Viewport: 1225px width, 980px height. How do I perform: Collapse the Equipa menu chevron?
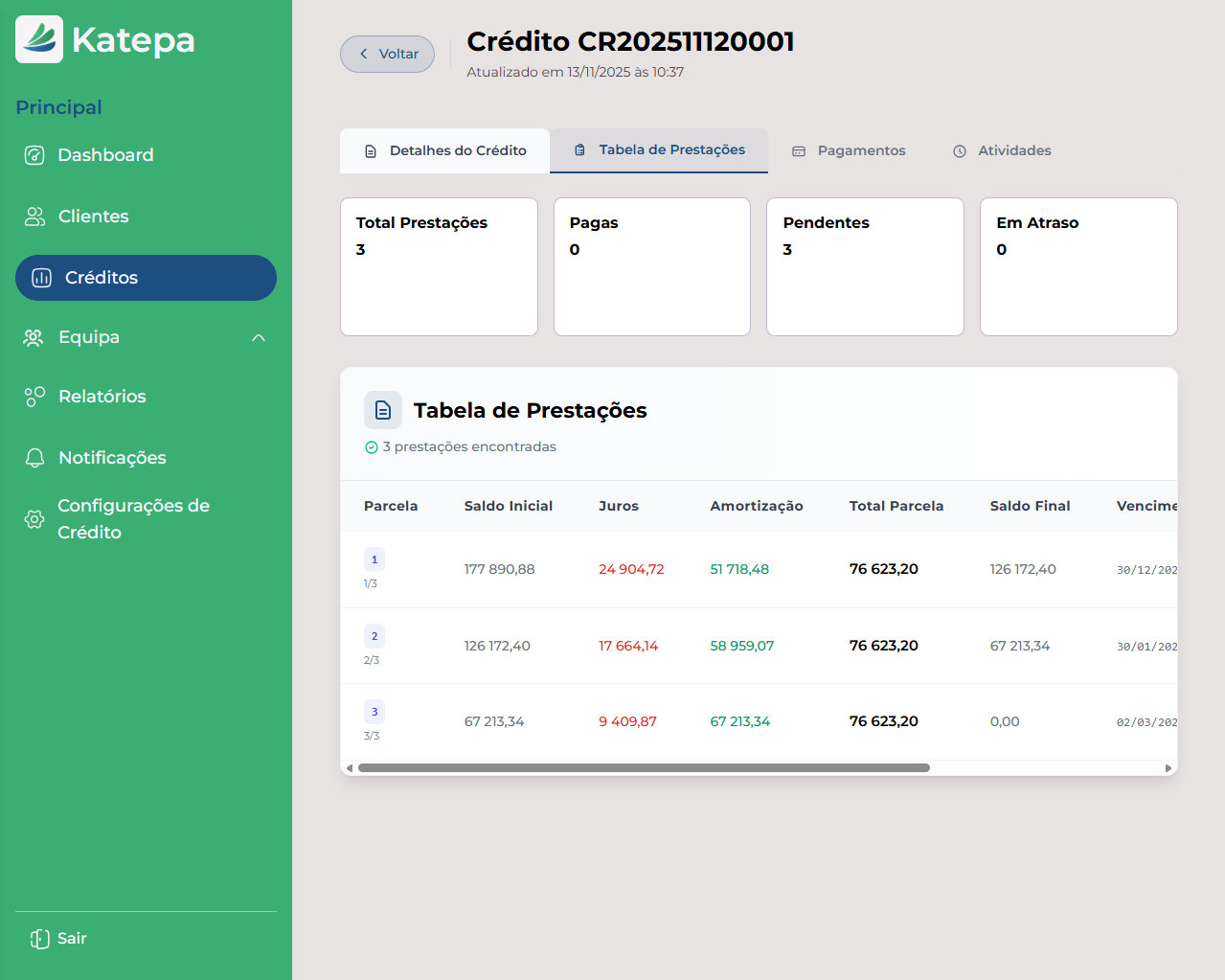pos(259,337)
